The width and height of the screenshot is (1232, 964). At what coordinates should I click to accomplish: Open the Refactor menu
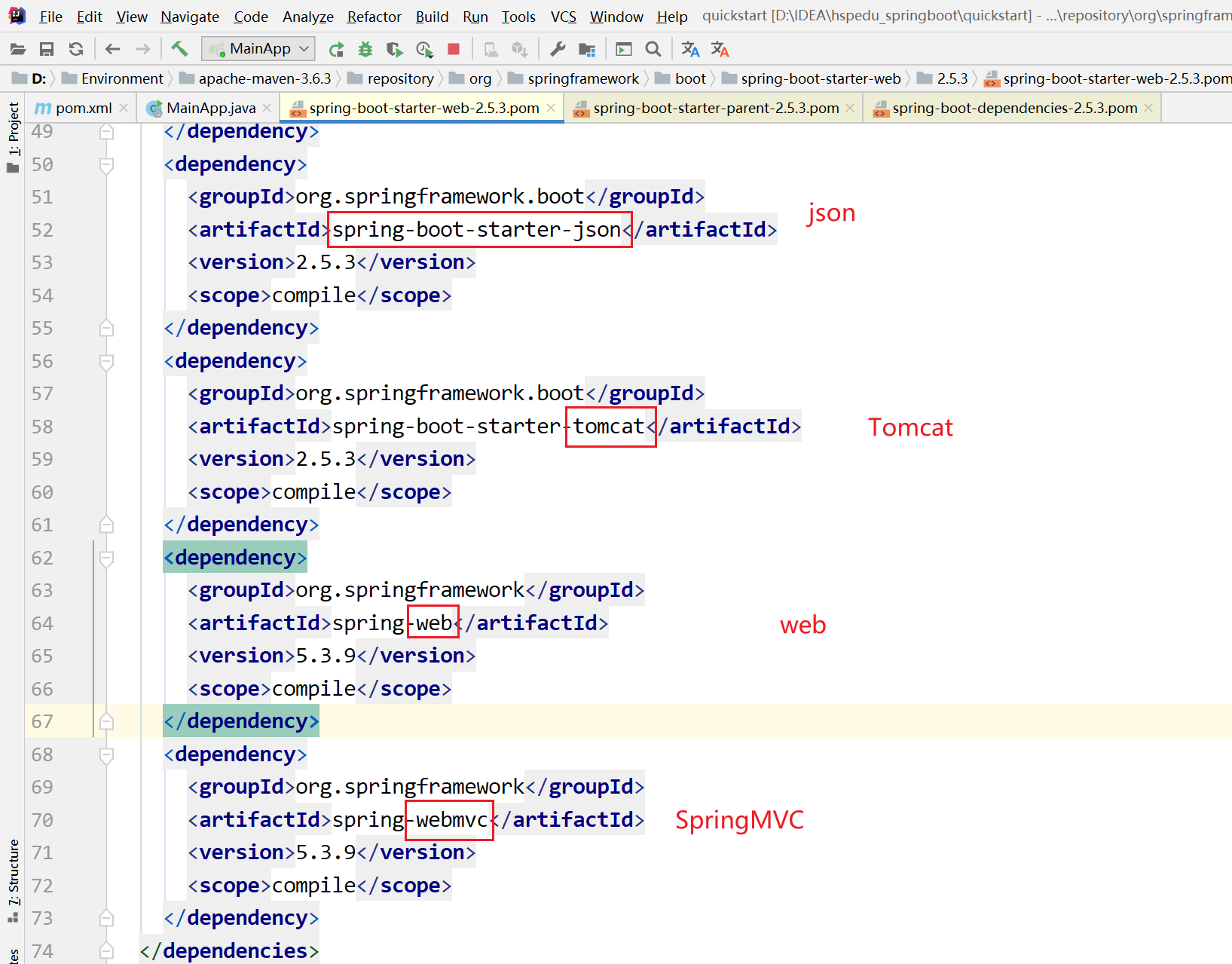(x=374, y=17)
